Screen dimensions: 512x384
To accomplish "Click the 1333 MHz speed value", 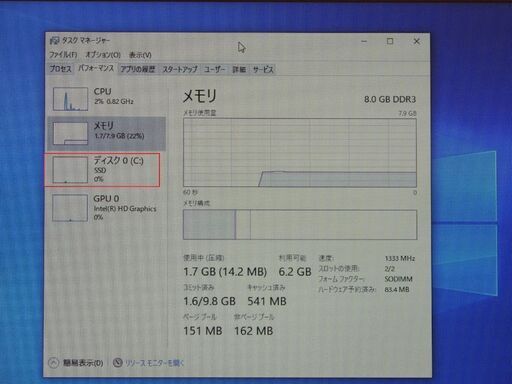I will point(400,258).
